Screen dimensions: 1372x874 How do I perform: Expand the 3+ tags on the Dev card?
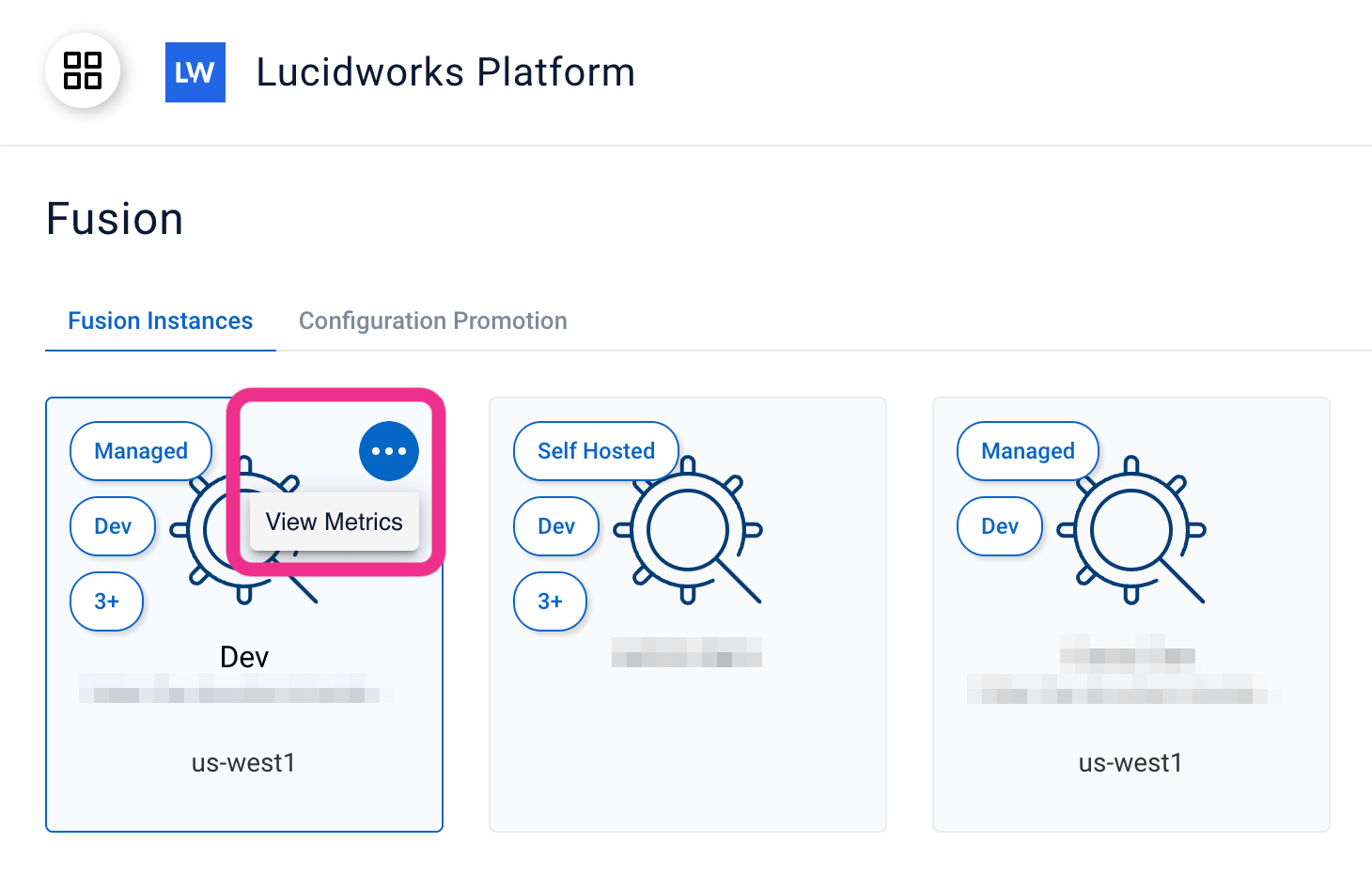(x=107, y=601)
